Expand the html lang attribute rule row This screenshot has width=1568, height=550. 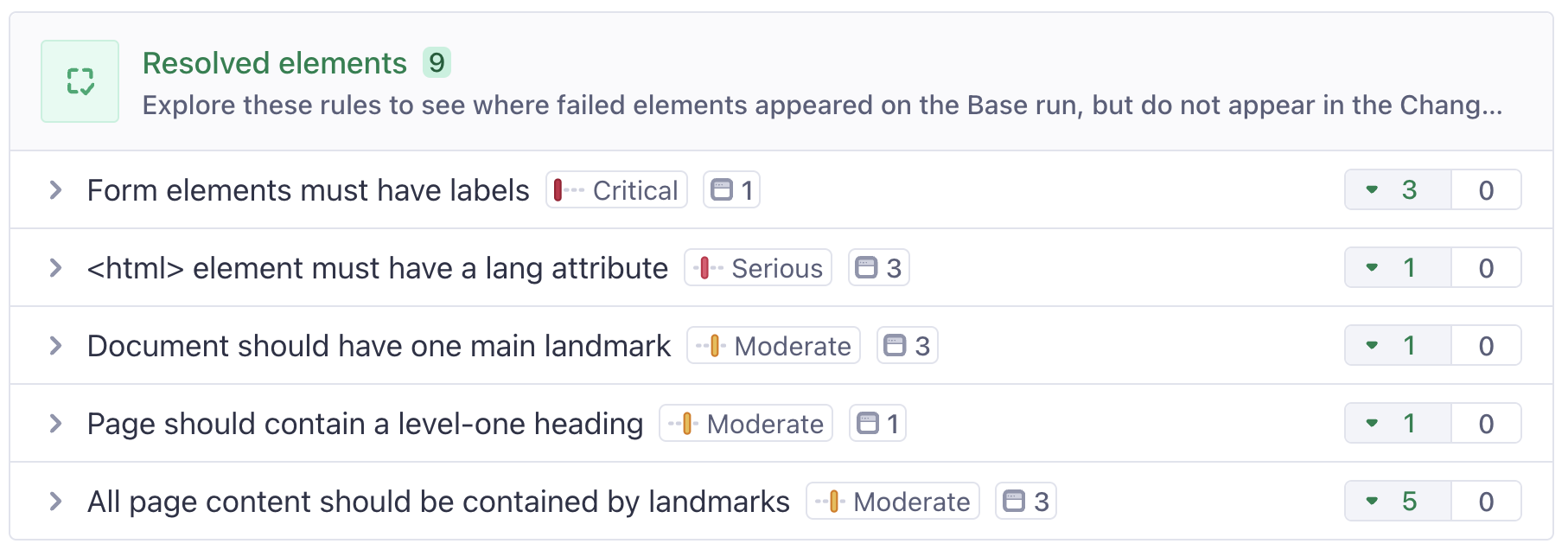click(x=55, y=268)
